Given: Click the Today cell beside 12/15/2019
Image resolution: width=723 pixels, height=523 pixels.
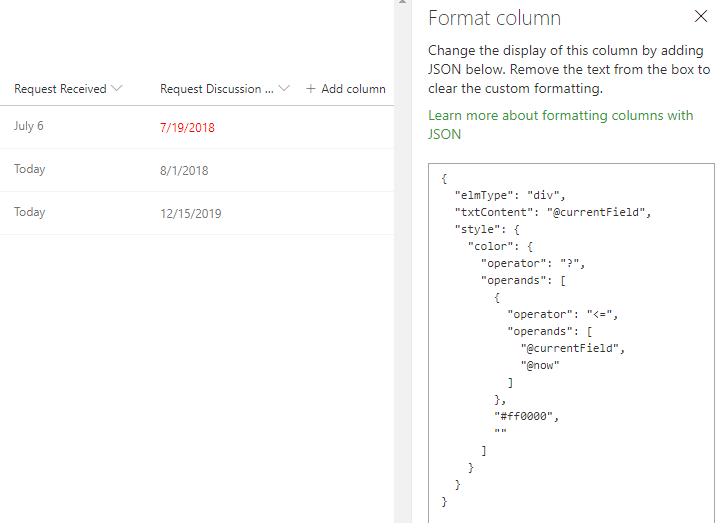Looking at the screenshot, I should (x=30, y=213).
